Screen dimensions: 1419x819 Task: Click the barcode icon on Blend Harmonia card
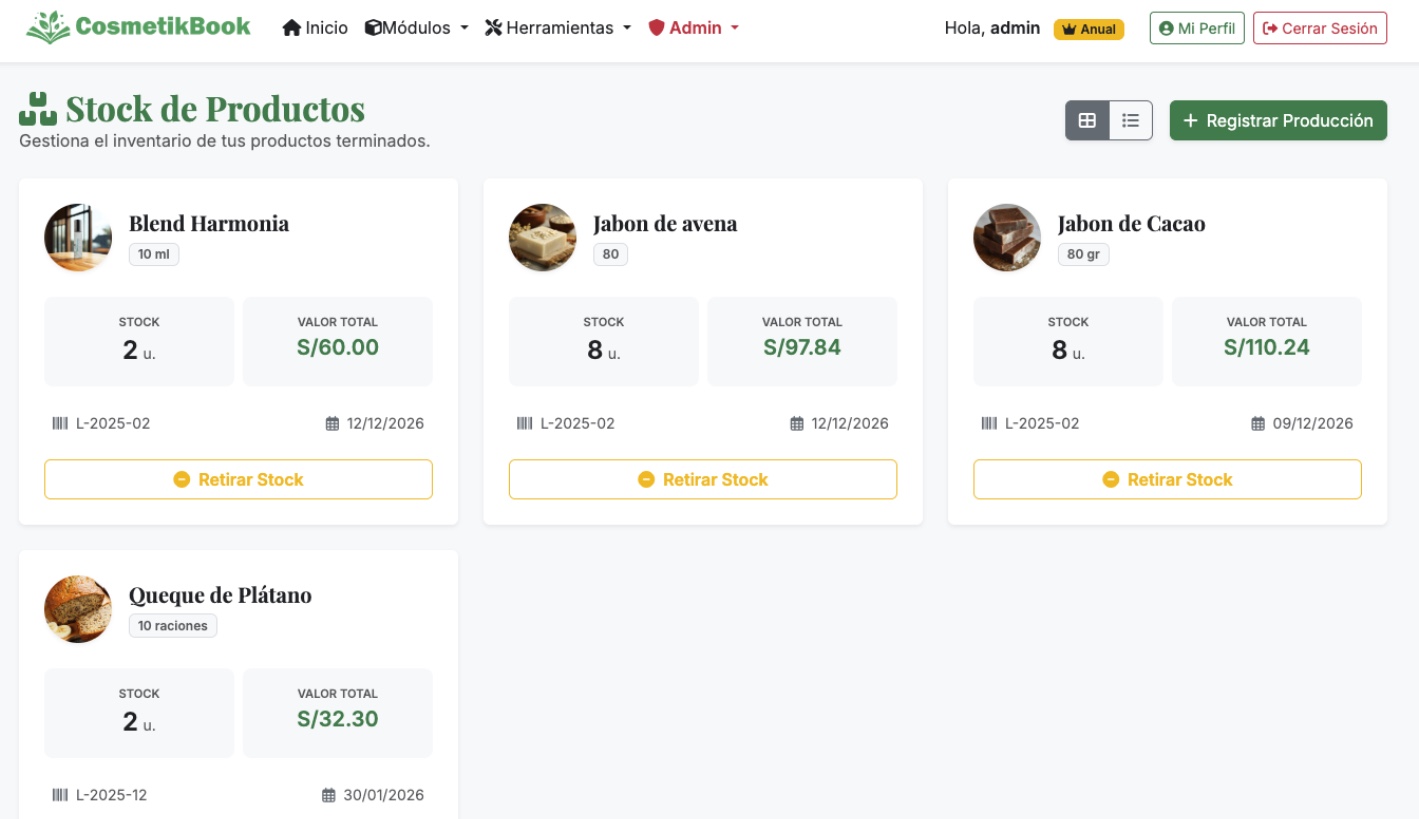pos(61,423)
